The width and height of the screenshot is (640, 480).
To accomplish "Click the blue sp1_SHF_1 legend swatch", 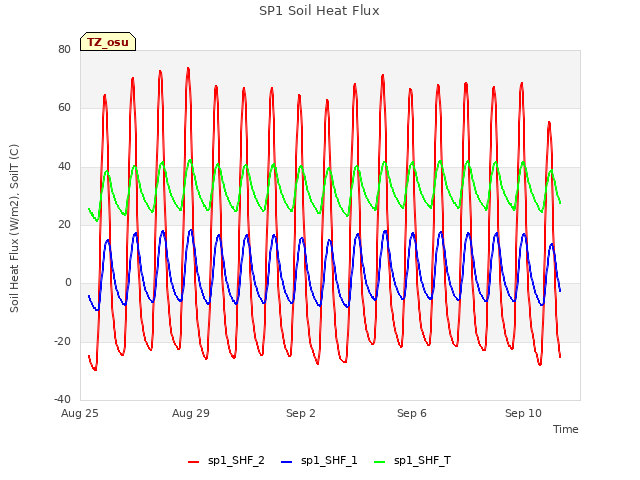I will (x=287, y=462).
